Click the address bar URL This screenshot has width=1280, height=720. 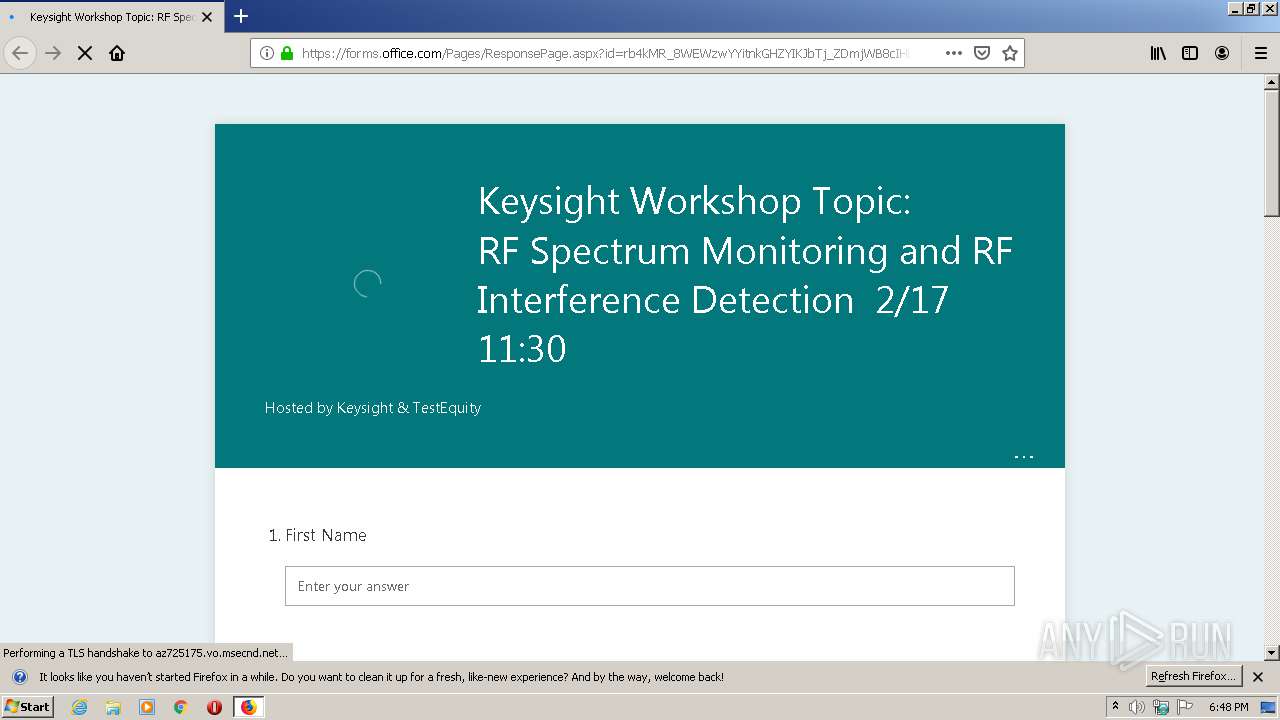pyautogui.click(x=605, y=53)
